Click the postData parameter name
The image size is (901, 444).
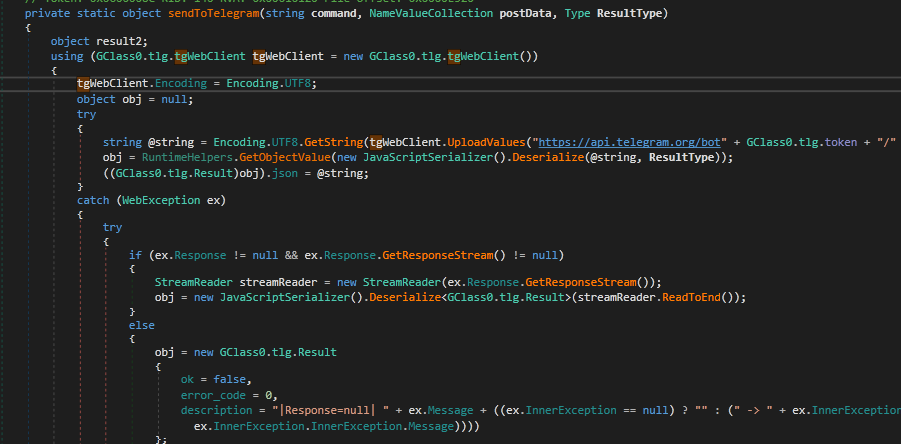tap(527, 13)
